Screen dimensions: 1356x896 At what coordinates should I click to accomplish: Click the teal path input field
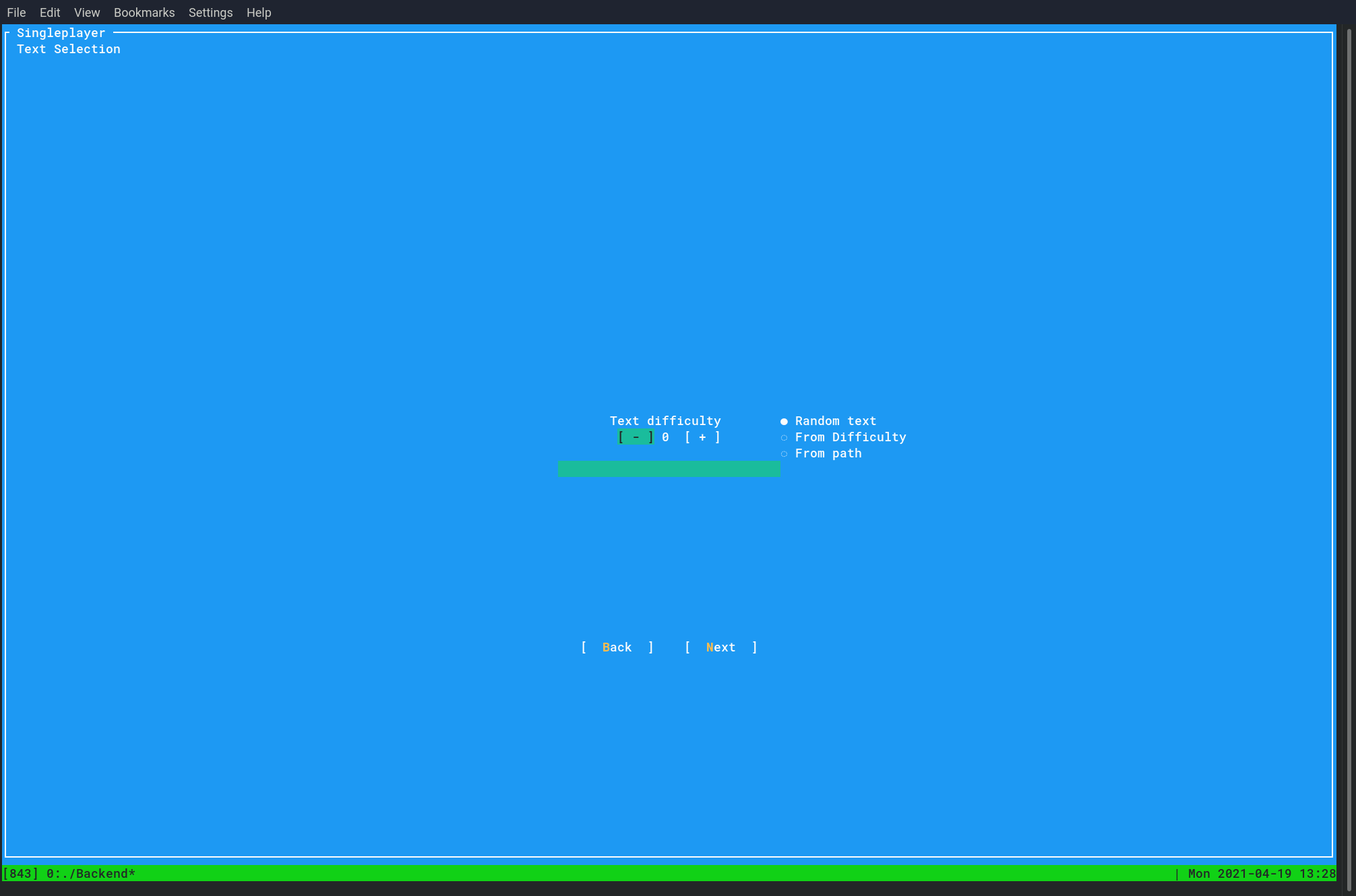click(x=669, y=469)
